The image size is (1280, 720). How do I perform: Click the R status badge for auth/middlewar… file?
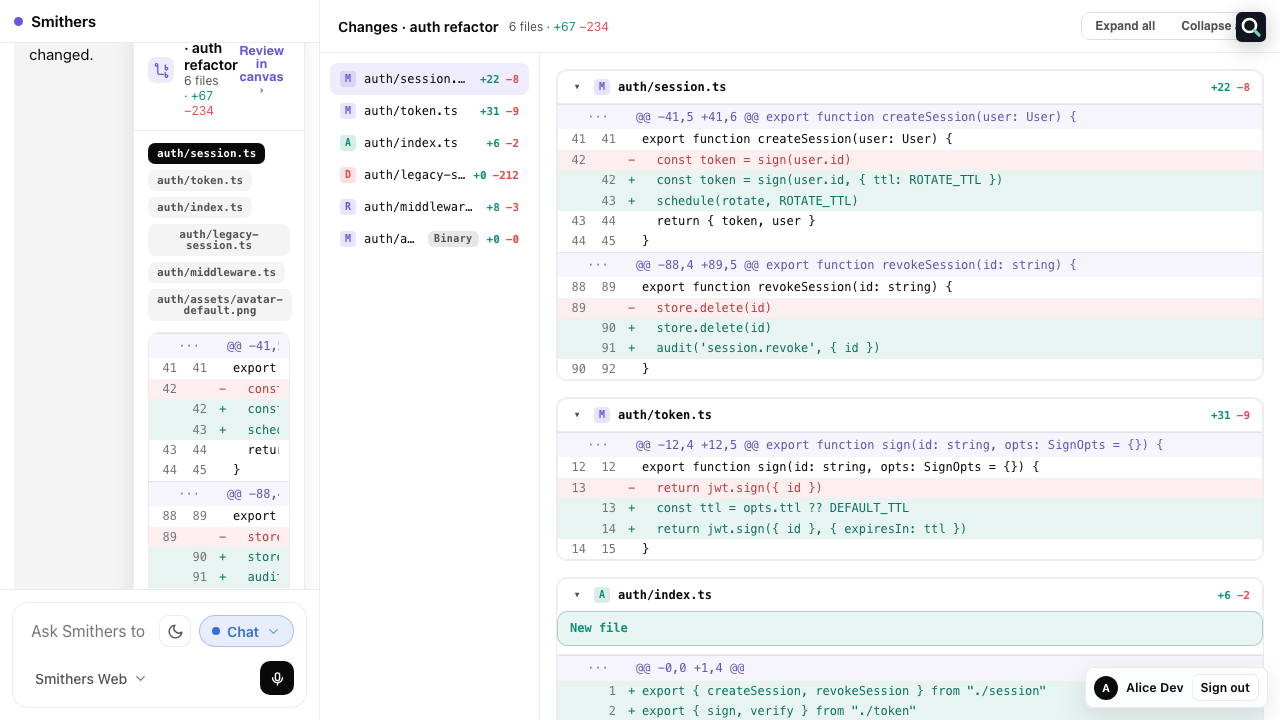point(348,207)
